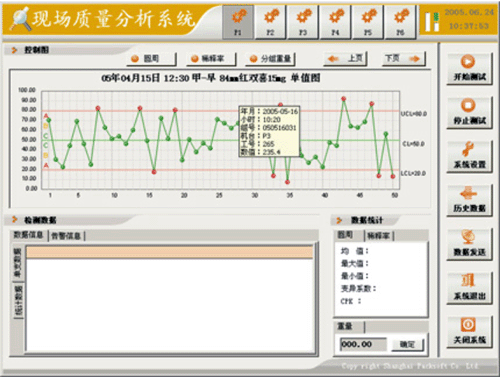The image size is (500, 377).
Task: Click the 关闭系统 shutdown power icon
Action: tap(468, 324)
